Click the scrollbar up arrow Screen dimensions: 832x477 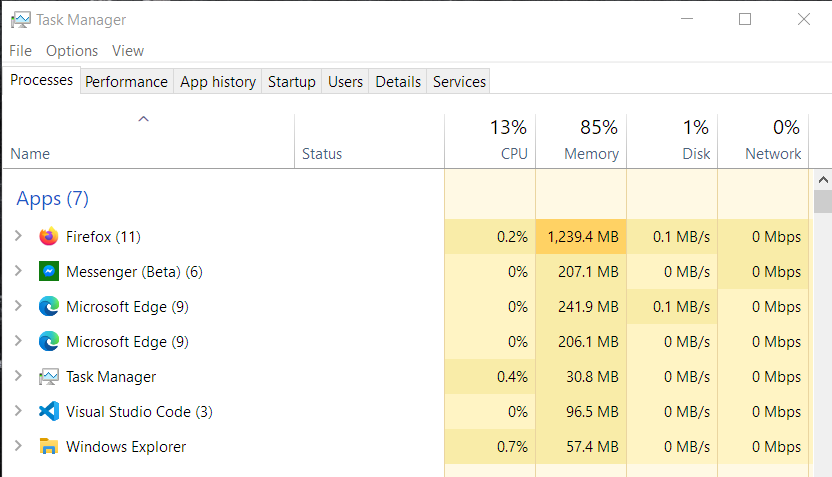click(x=823, y=180)
